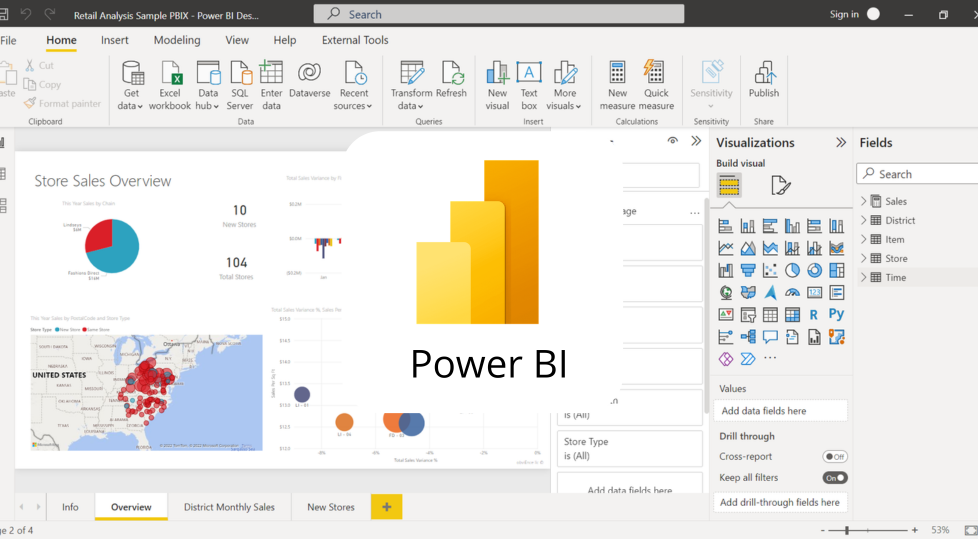
Task: Go to District Monthly Sales page
Action: point(229,507)
